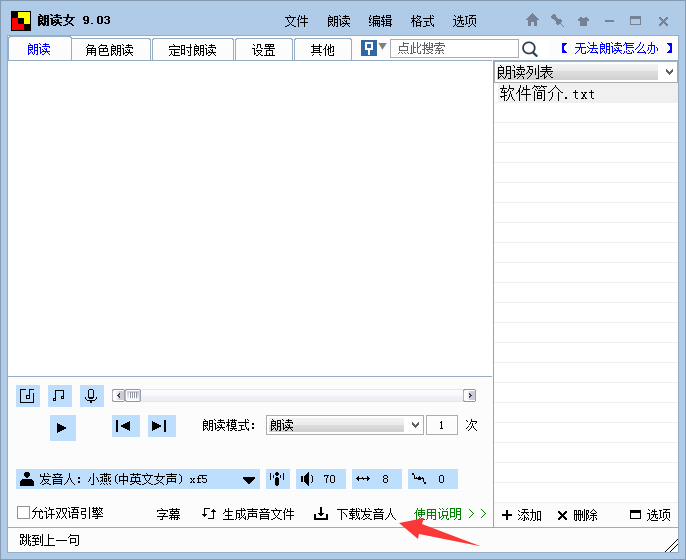Select the 朗读 tab
686x560 pixels.
click(x=39, y=49)
